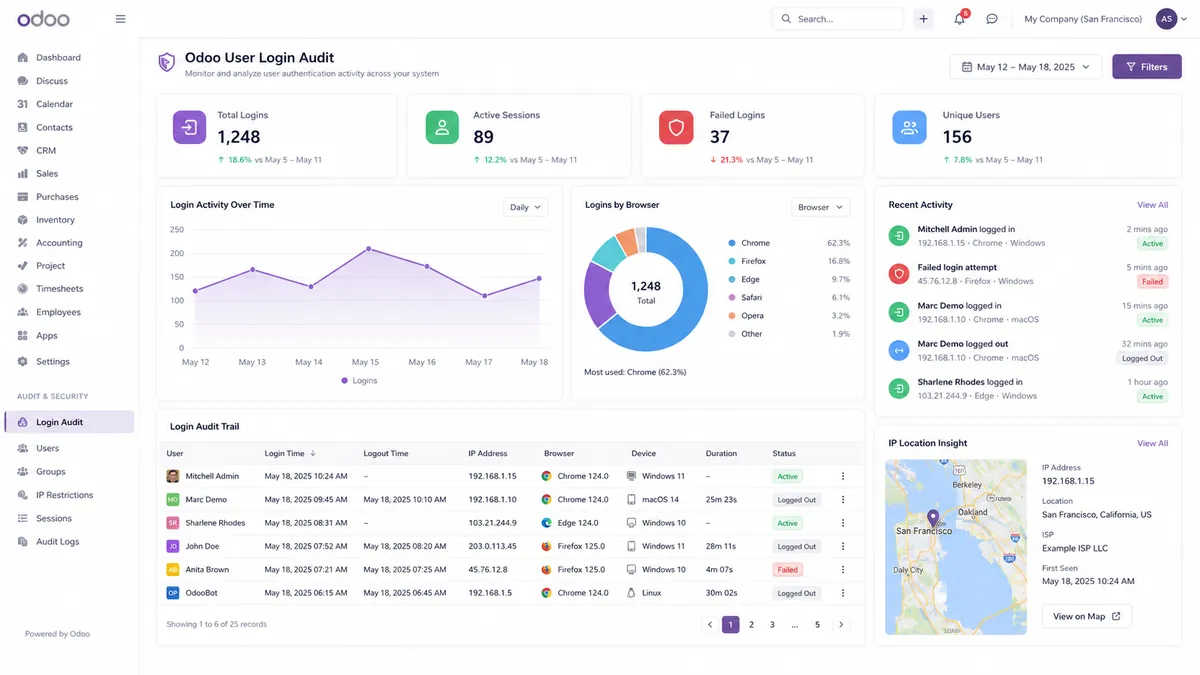Click the View on Map button
Viewport: 1200px width, 675px height.
point(1087,616)
